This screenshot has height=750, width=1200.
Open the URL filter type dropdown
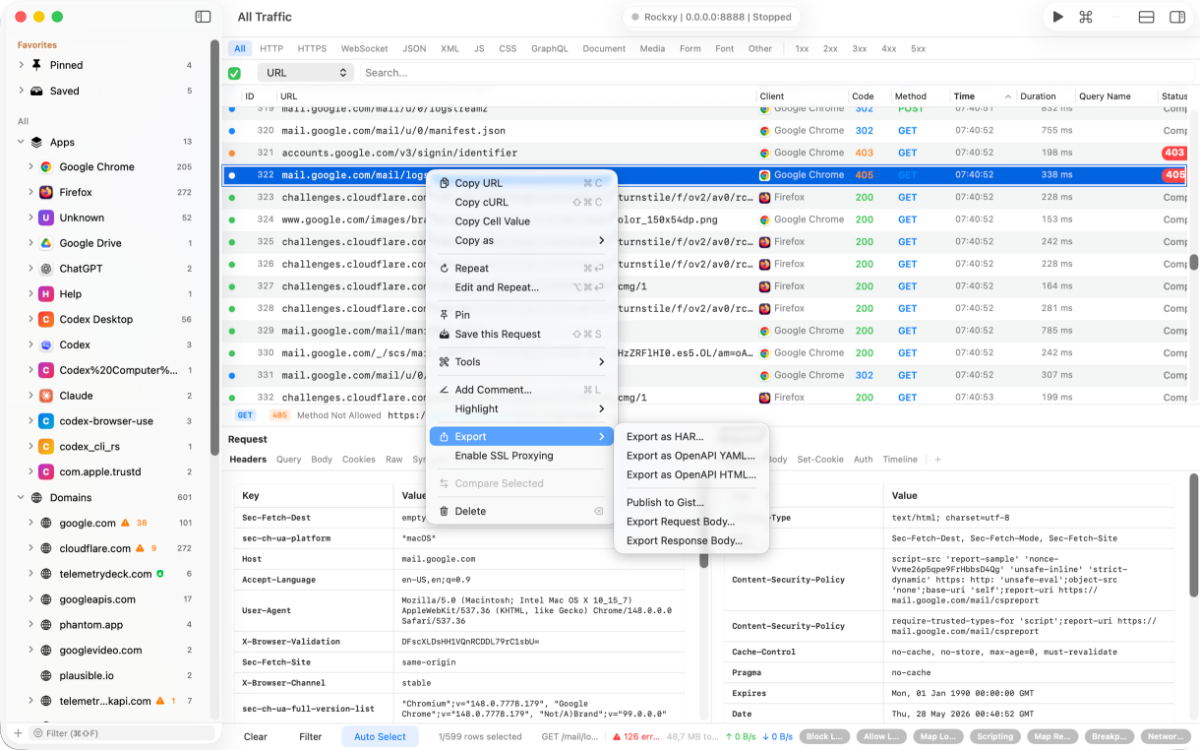[306, 73]
